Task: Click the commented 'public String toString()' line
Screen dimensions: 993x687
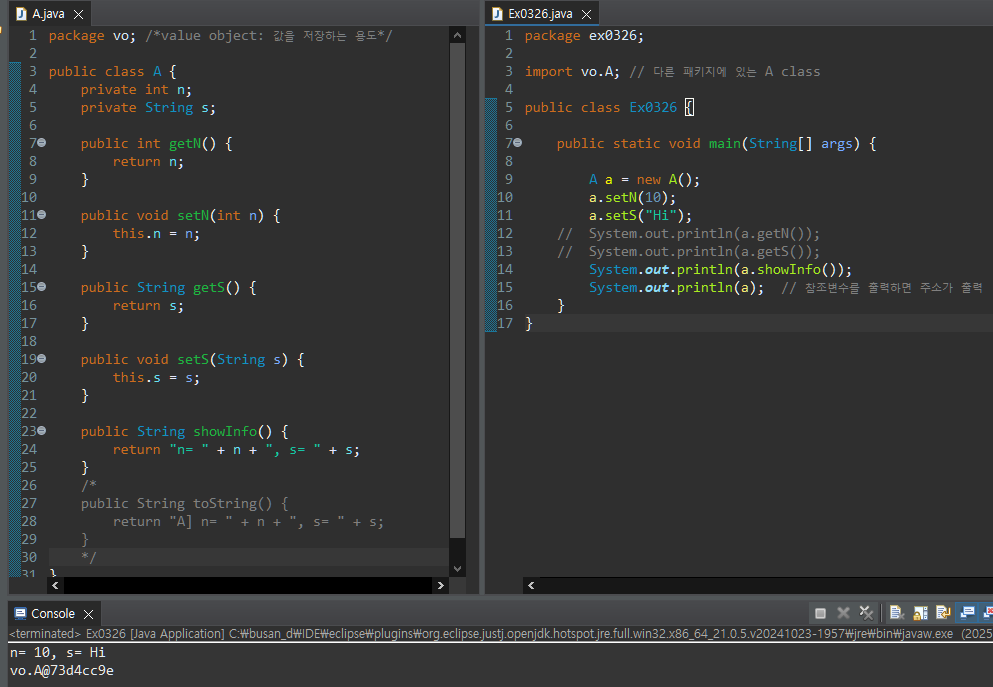Action: (184, 503)
